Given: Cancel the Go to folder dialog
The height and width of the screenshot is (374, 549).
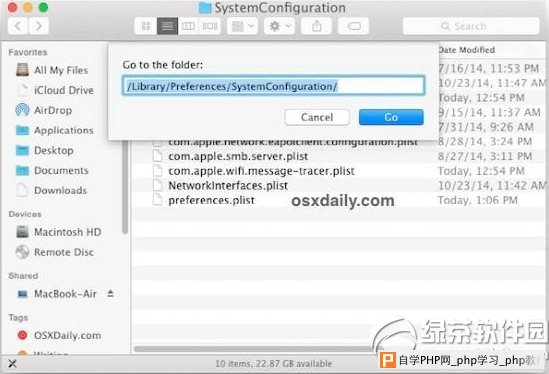Looking at the screenshot, I should tap(317, 117).
